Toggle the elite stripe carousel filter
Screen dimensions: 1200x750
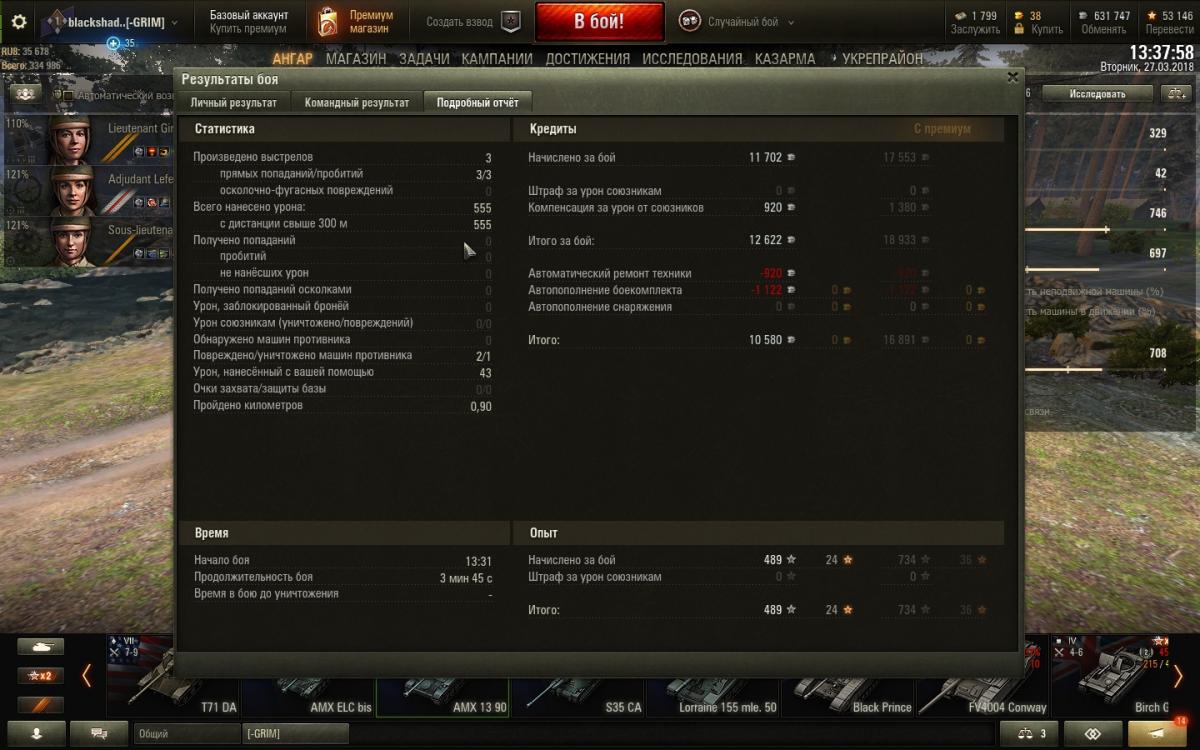pos(40,704)
